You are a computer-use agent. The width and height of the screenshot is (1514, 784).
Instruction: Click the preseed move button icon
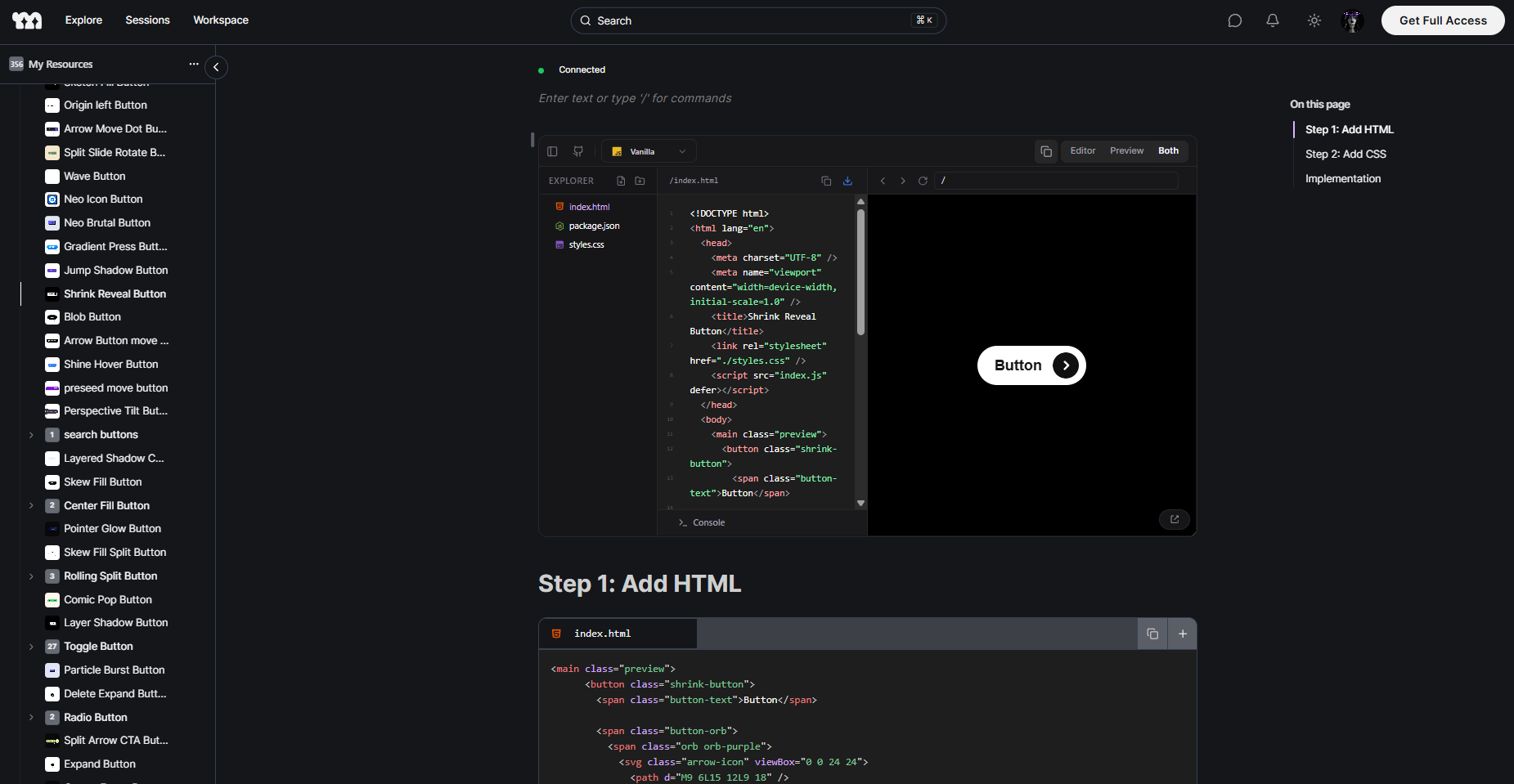52,388
